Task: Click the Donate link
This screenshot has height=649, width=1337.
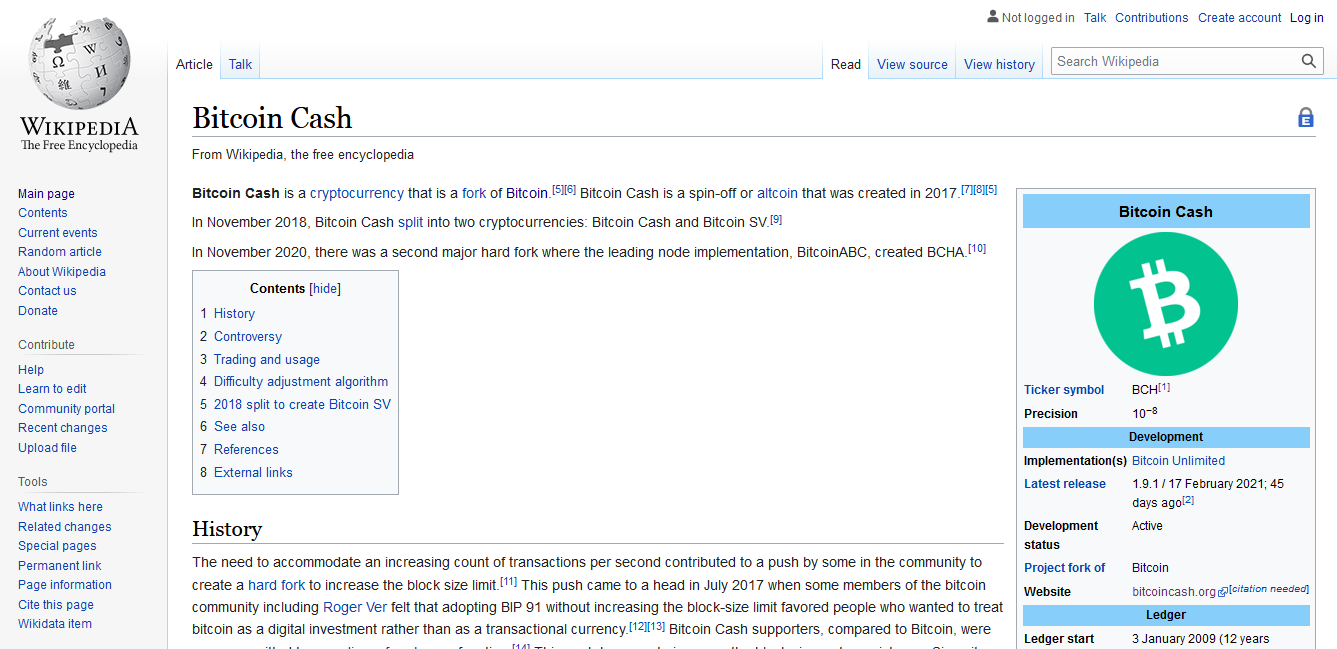Action: click(x=38, y=311)
